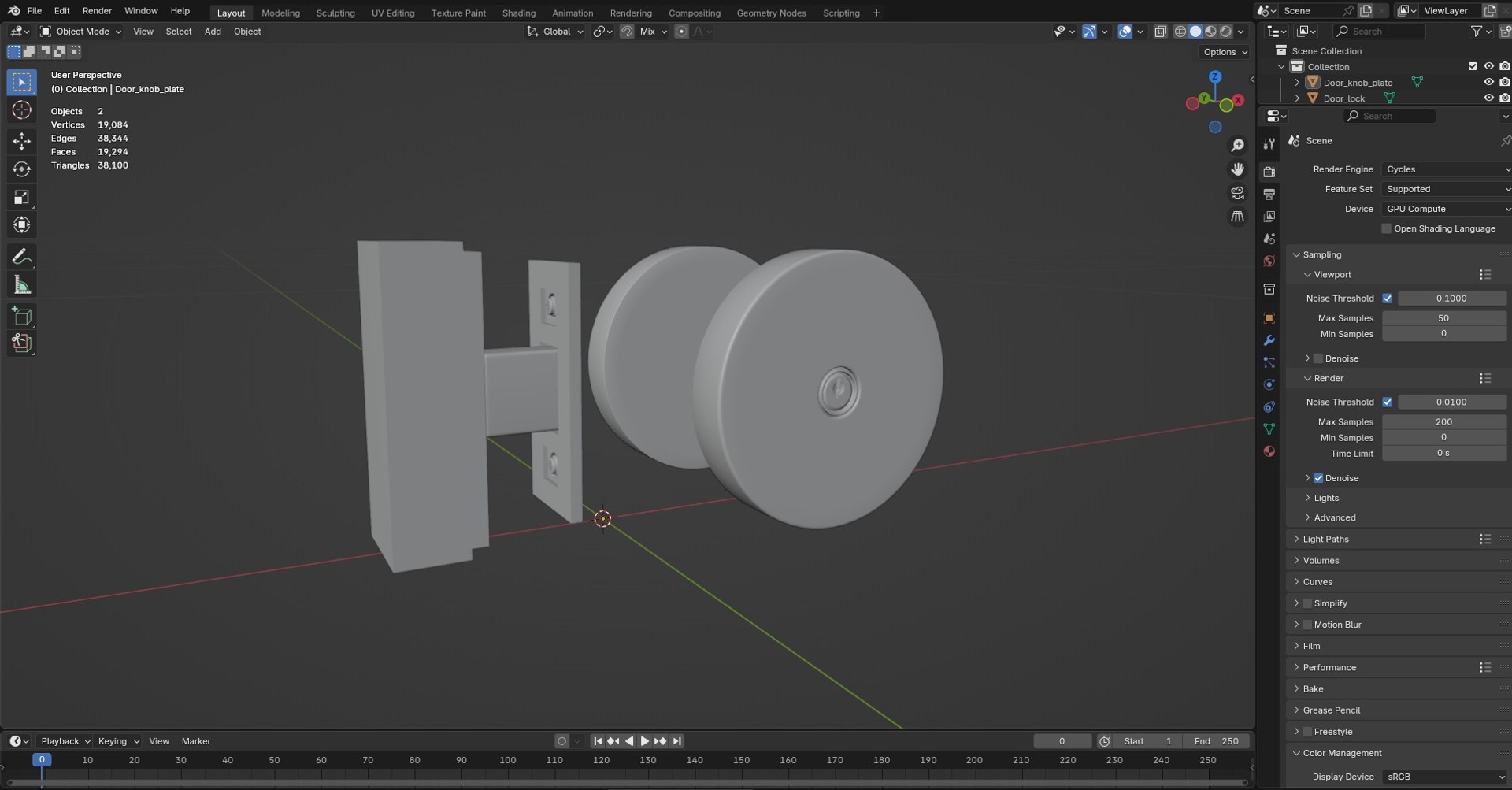This screenshot has width=1512, height=790.
Task: Toggle visibility eye for Door_knob_plate
Action: tap(1488, 82)
